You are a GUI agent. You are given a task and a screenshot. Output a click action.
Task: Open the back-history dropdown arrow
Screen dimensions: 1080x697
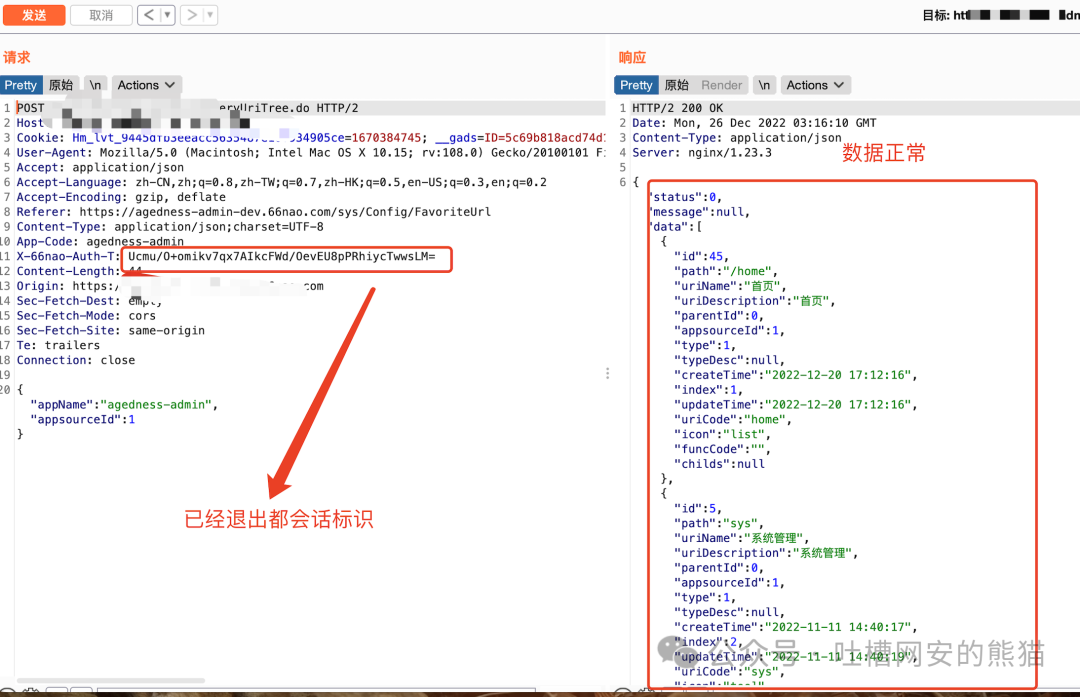tap(167, 14)
